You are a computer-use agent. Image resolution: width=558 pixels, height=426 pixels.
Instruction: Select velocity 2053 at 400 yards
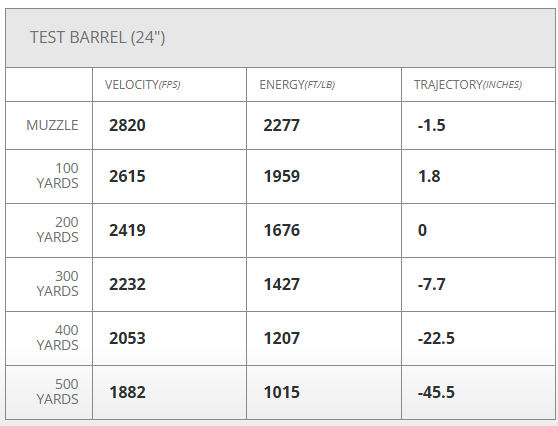127,338
